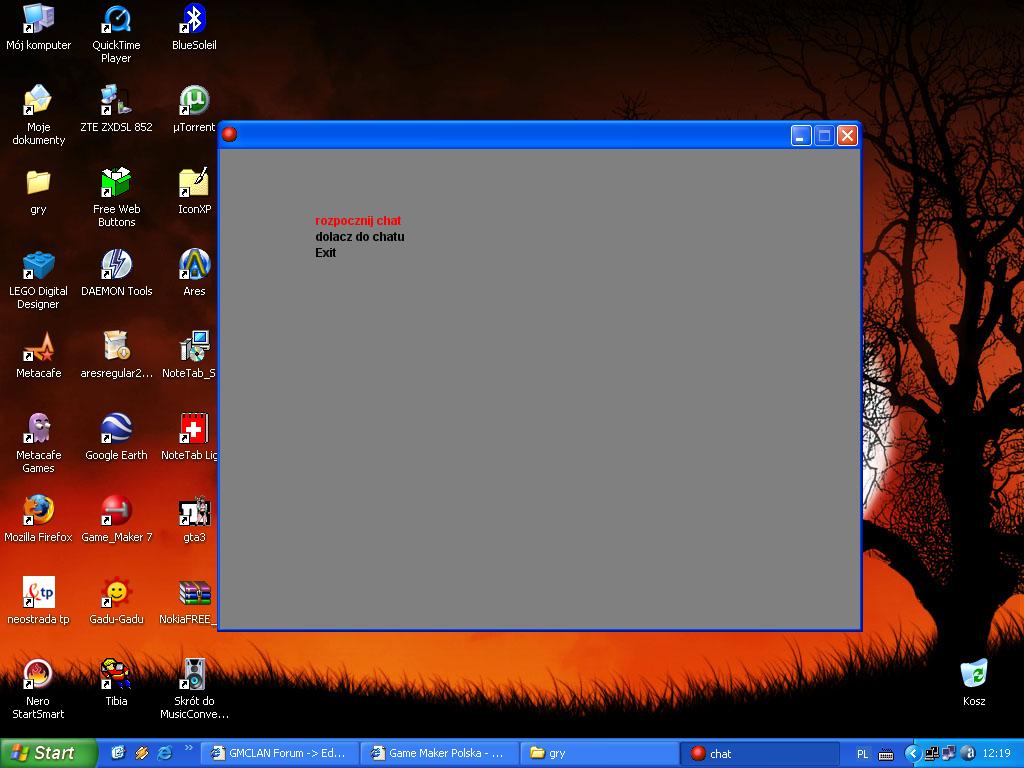This screenshot has width=1024, height=768.
Task: Select 'rozpocznij chat' menu option
Action: pos(358,220)
